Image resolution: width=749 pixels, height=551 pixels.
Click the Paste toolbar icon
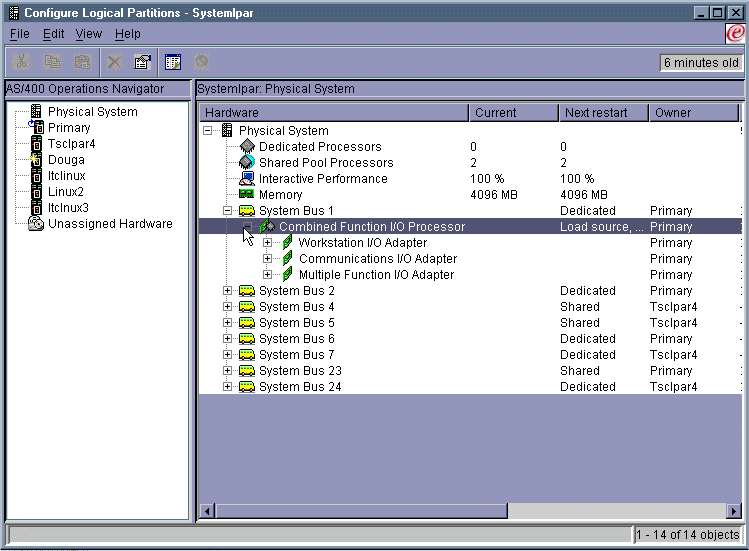click(82, 62)
